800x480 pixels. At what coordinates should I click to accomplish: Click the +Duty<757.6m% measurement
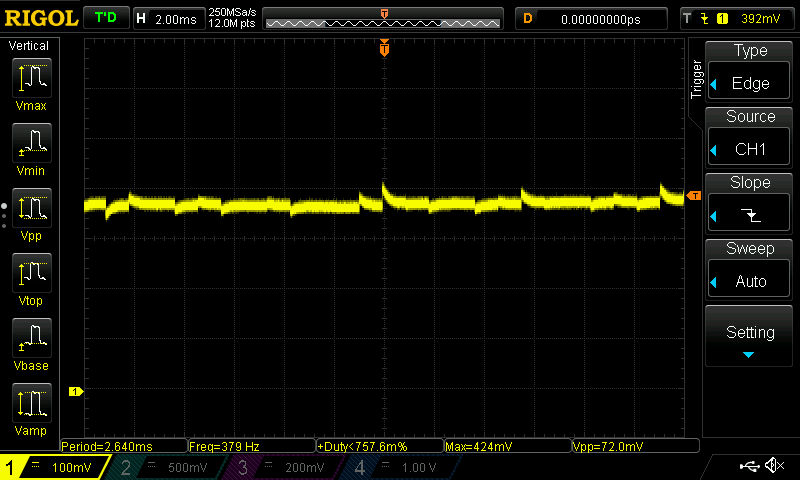(380, 446)
